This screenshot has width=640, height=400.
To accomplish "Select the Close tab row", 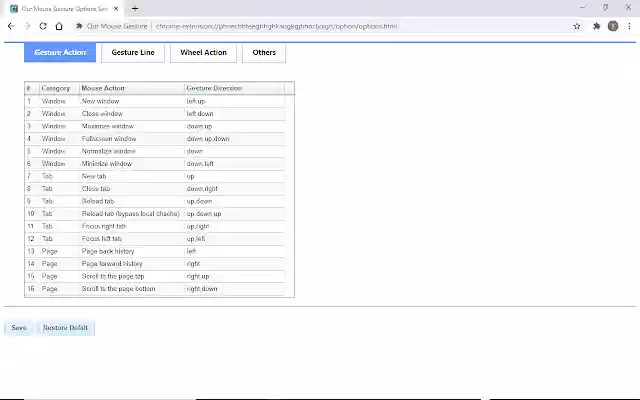I will [x=155, y=189].
